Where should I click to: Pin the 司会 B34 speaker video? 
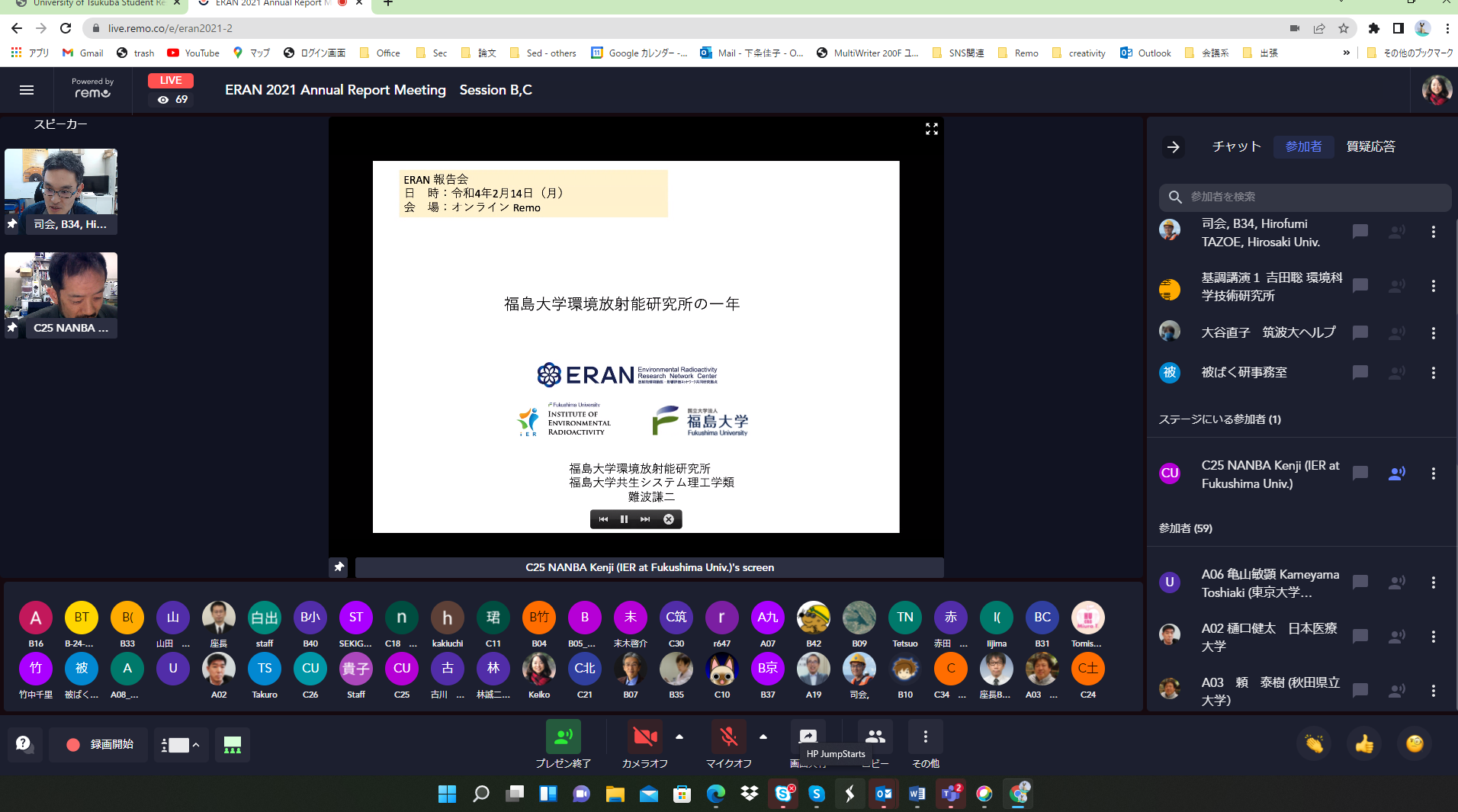click(12, 224)
